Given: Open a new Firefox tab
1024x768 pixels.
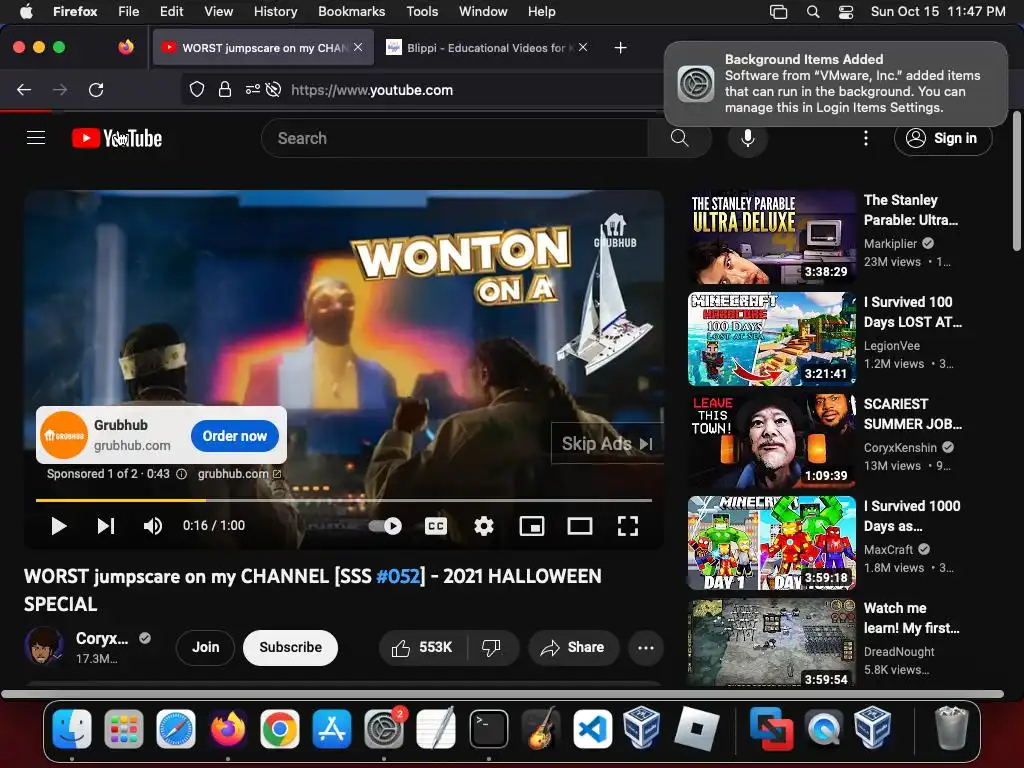Looking at the screenshot, I should 620,48.
